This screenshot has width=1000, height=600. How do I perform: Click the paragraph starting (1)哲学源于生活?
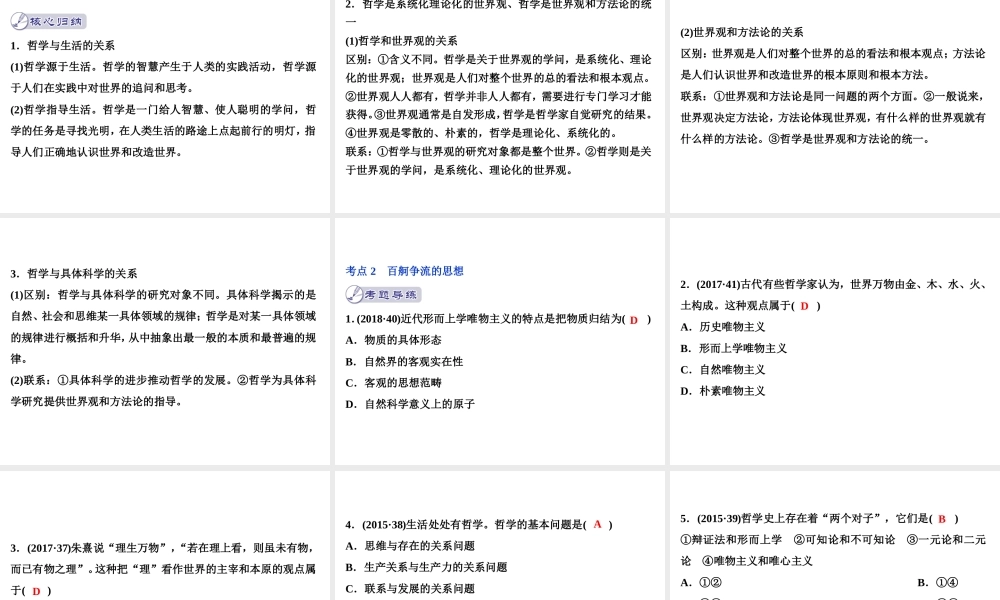163,77
